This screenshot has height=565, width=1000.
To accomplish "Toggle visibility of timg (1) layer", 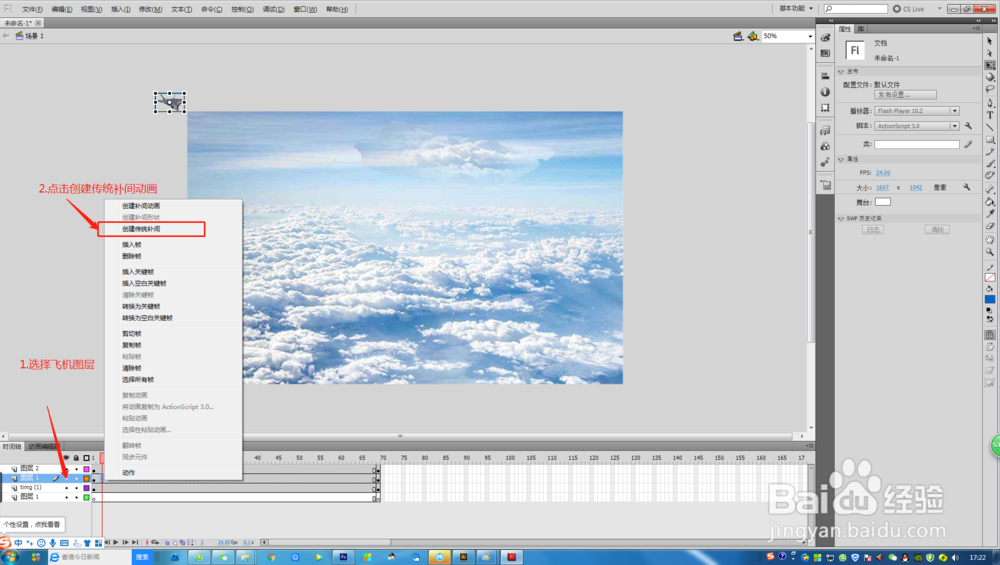I will (x=66, y=488).
